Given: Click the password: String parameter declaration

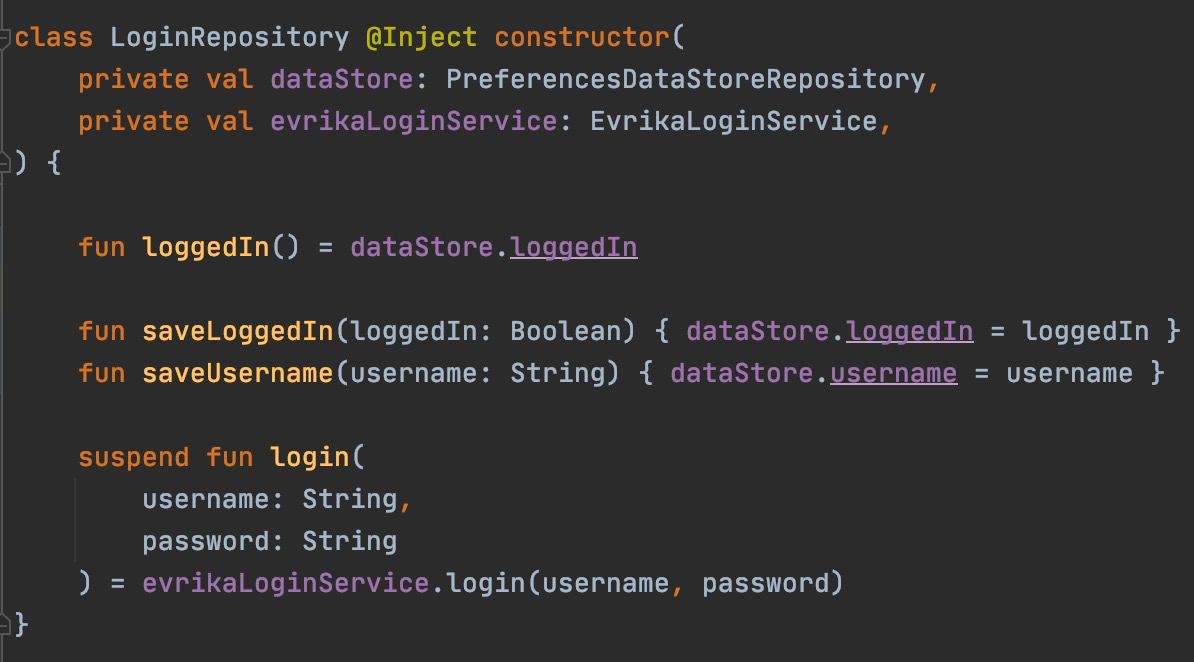Looking at the screenshot, I should (269, 541).
